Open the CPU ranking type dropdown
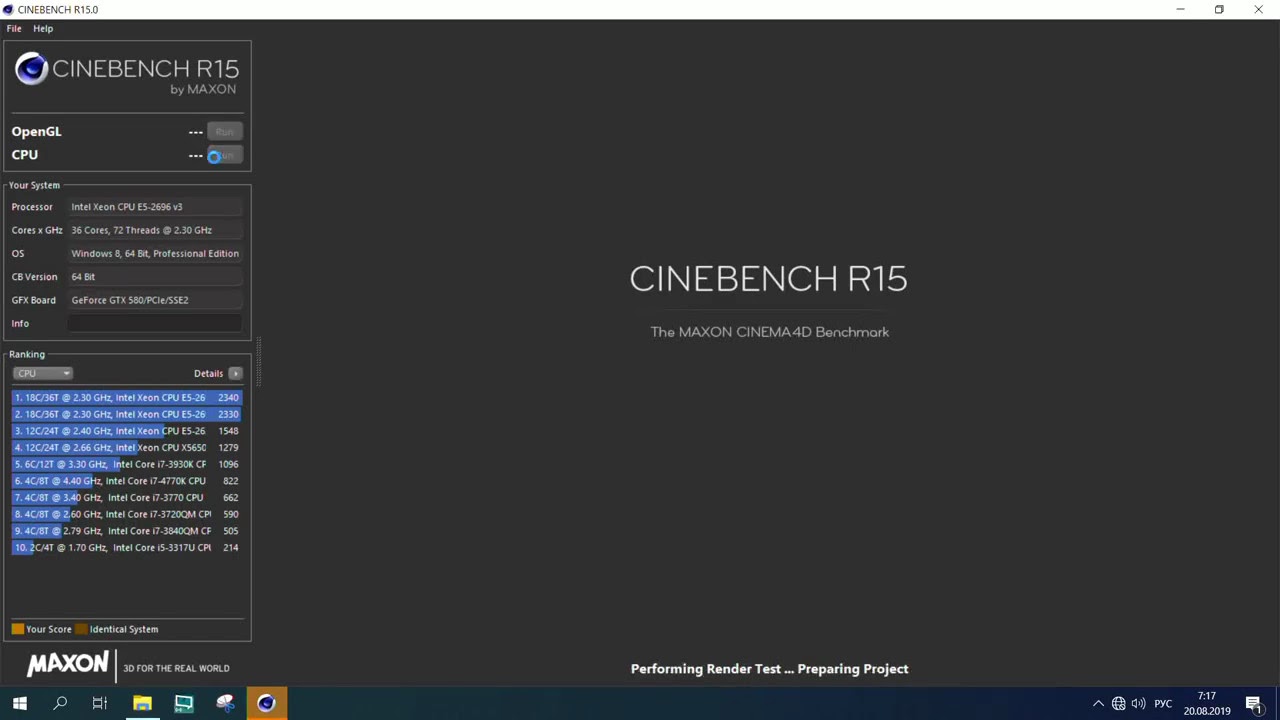1280x720 pixels. click(x=42, y=373)
